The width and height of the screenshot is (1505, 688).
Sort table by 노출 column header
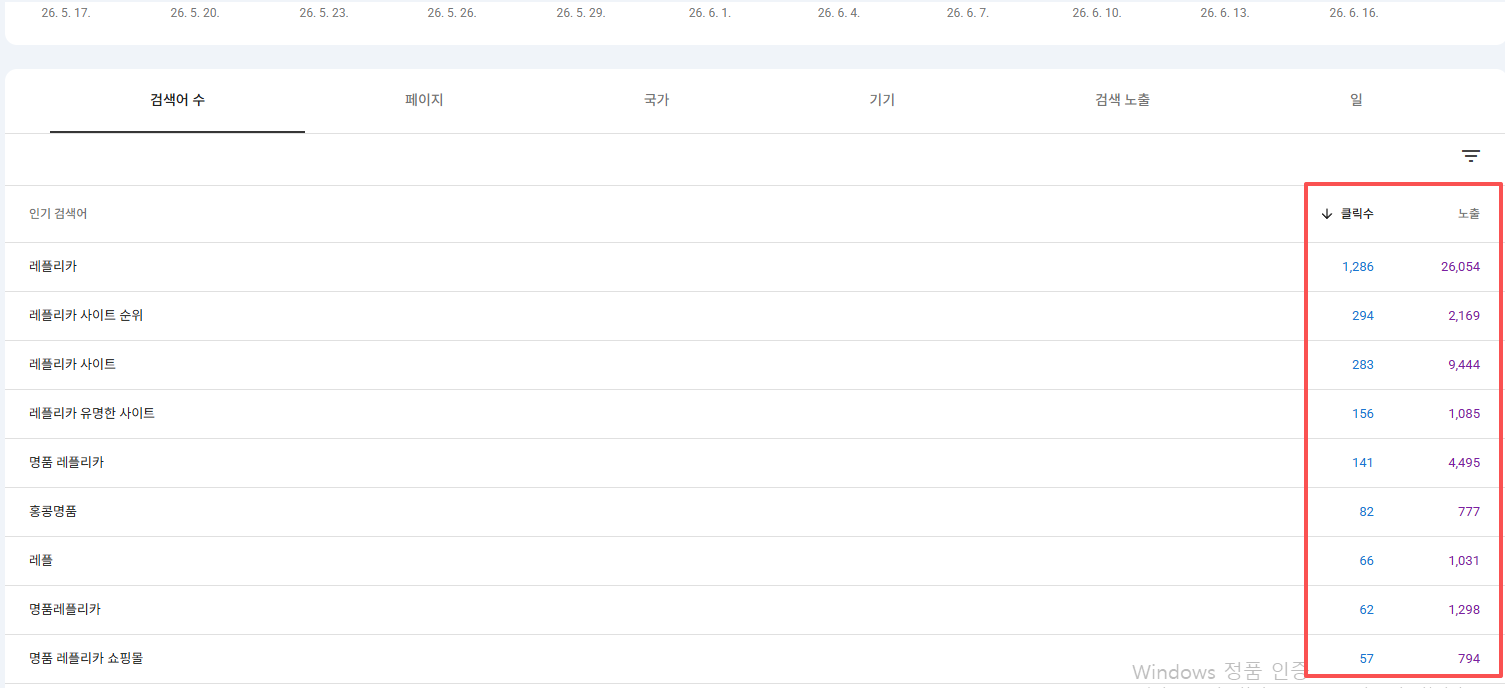point(1468,214)
